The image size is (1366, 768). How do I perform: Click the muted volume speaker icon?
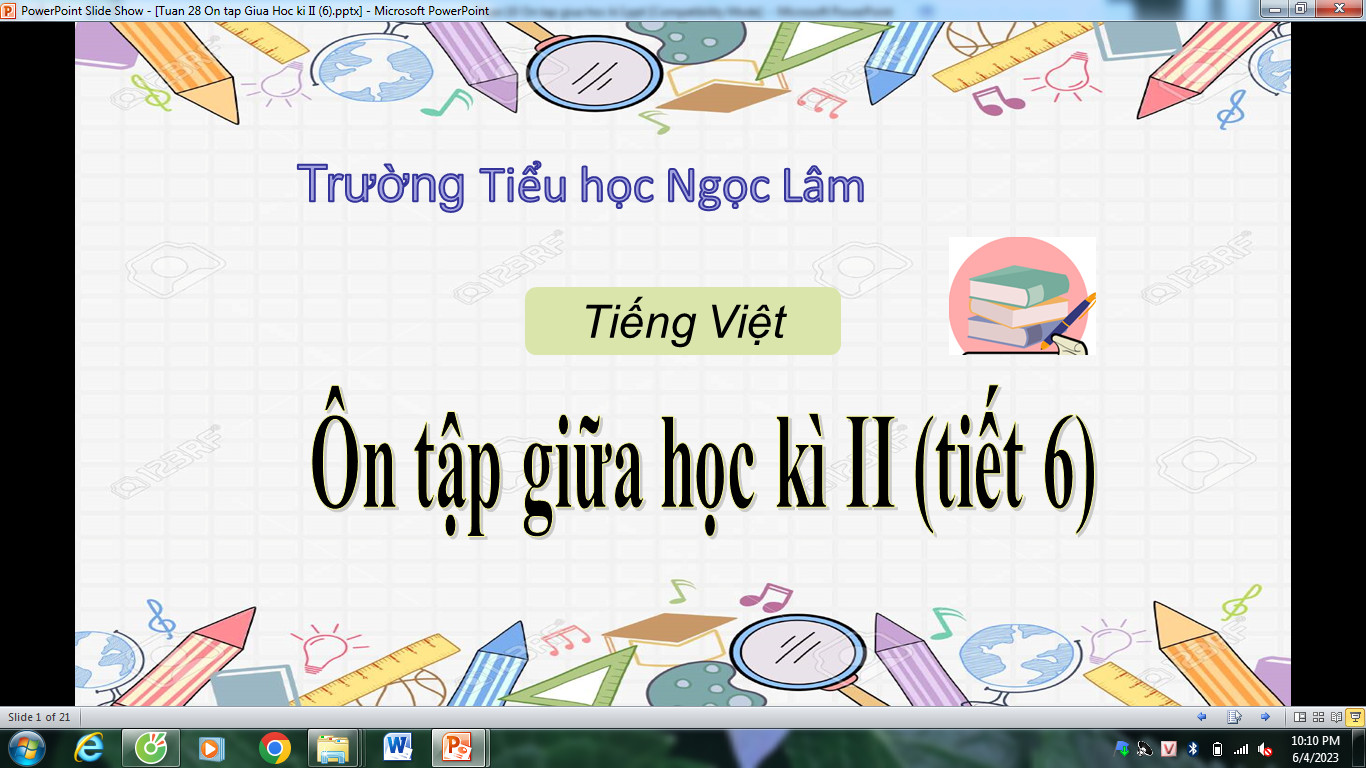point(1265,749)
